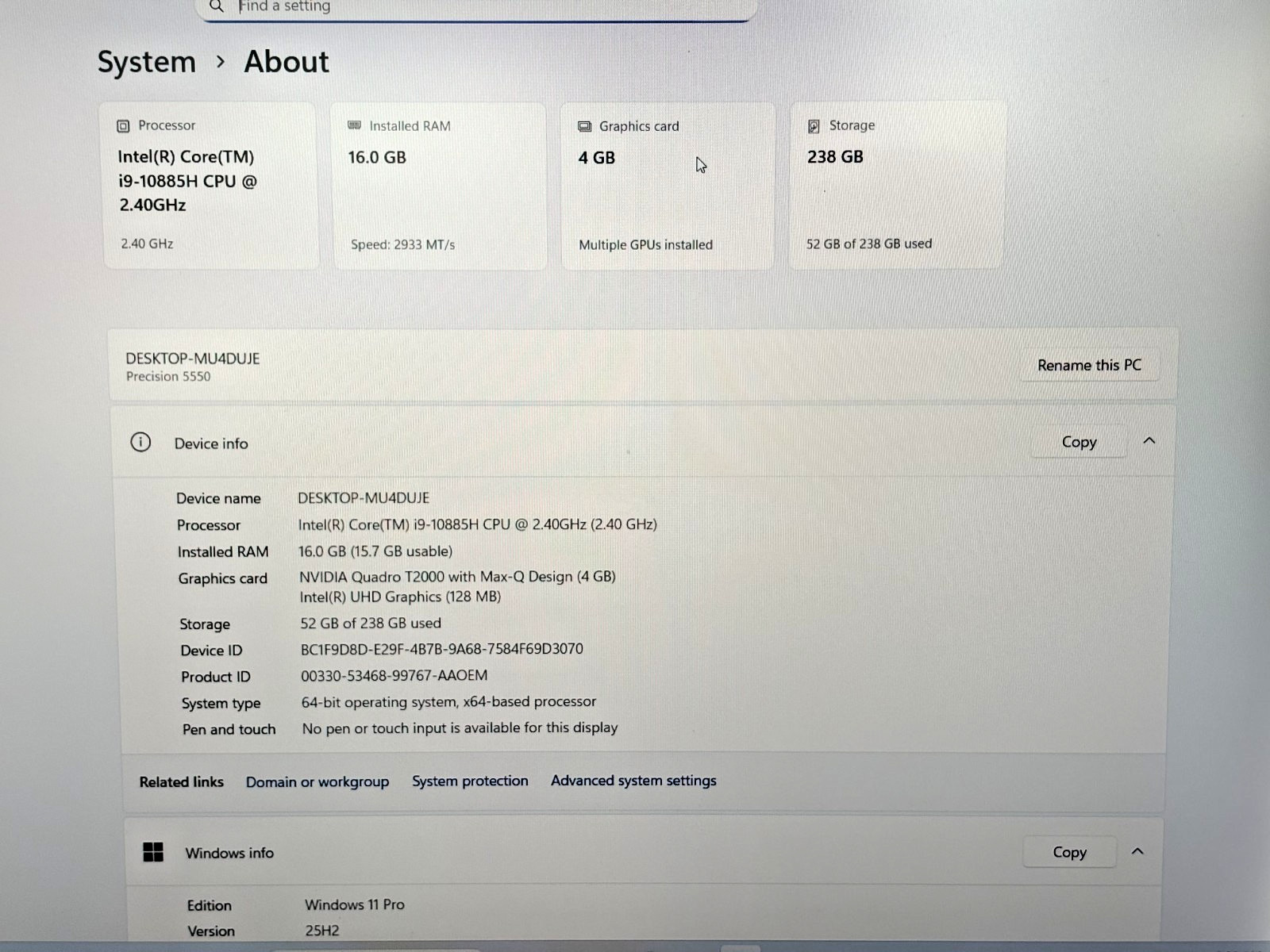Open Advanced system settings link

click(x=633, y=781)
